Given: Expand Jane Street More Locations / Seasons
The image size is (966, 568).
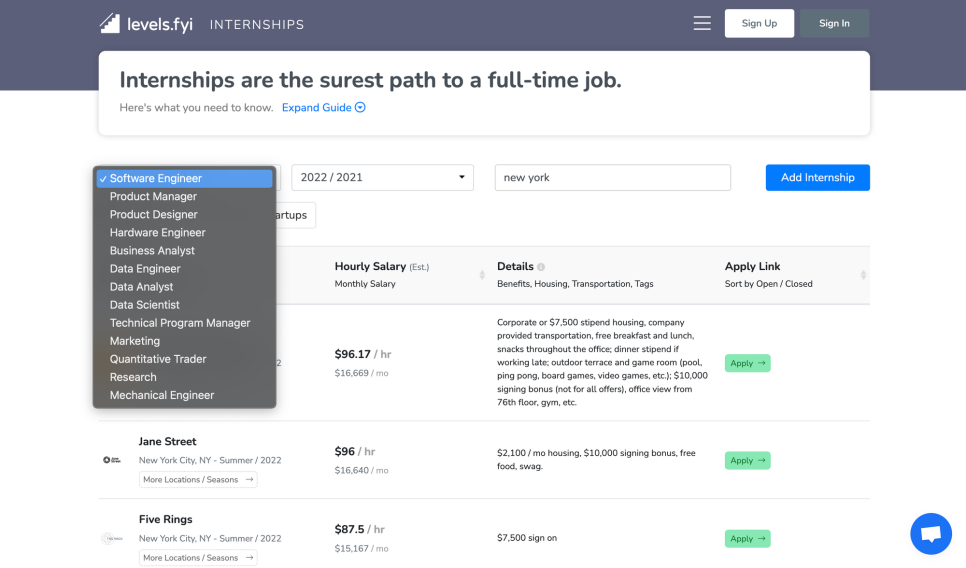Looking at the screenshot, I should tap(198, 480).
